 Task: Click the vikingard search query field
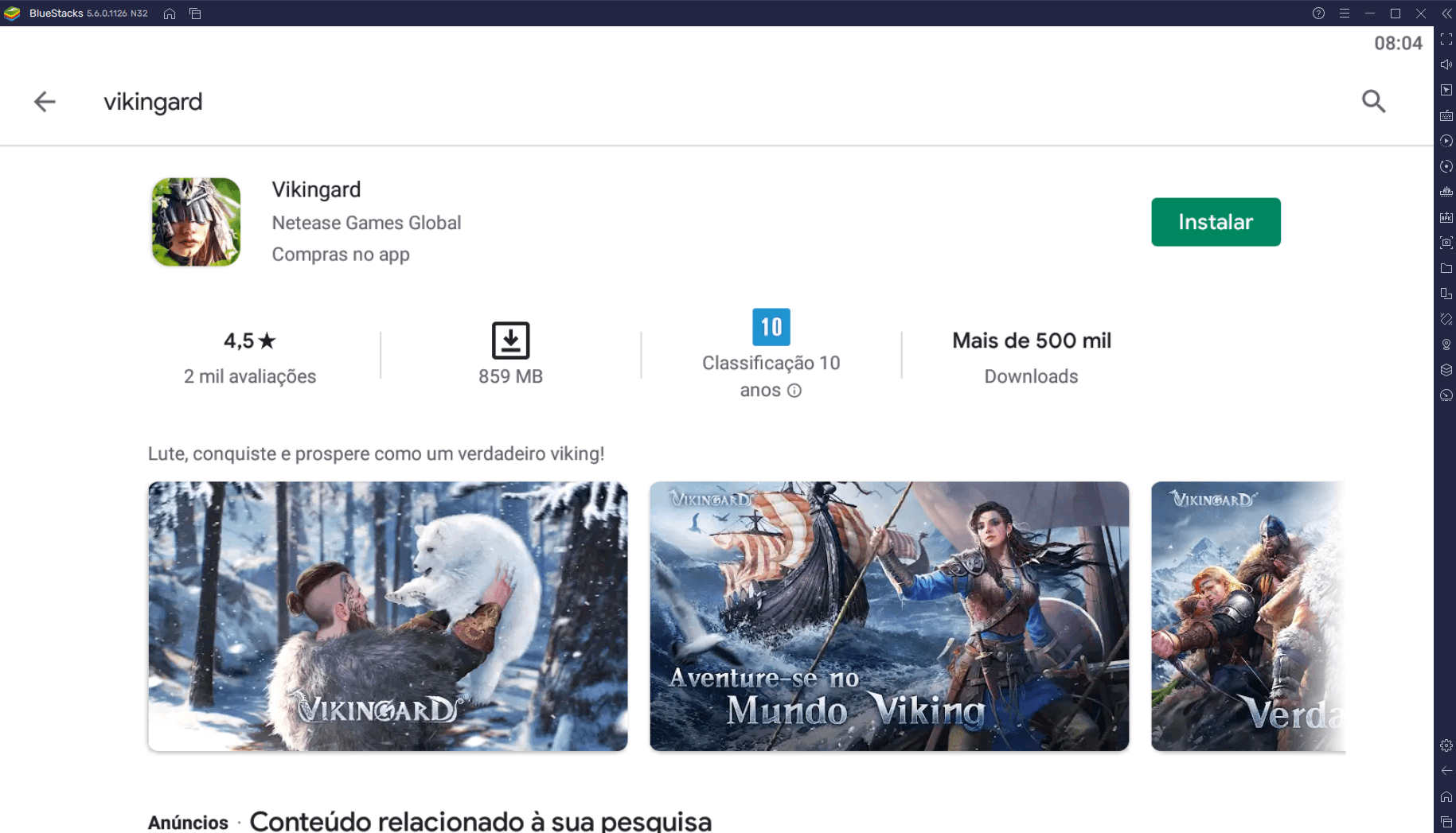(153, 102)
